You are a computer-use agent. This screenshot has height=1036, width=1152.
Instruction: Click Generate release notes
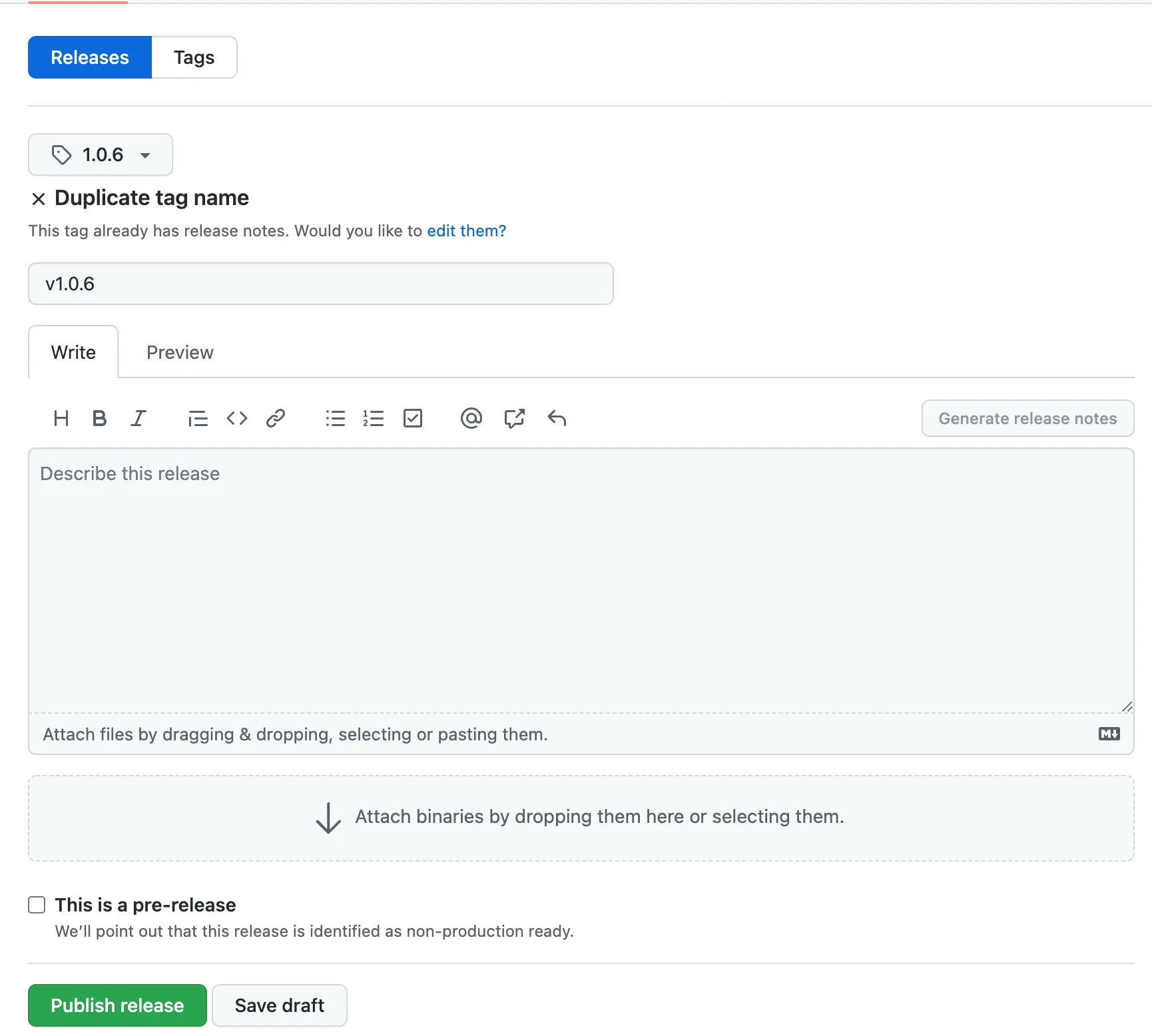click(1027, 418)
